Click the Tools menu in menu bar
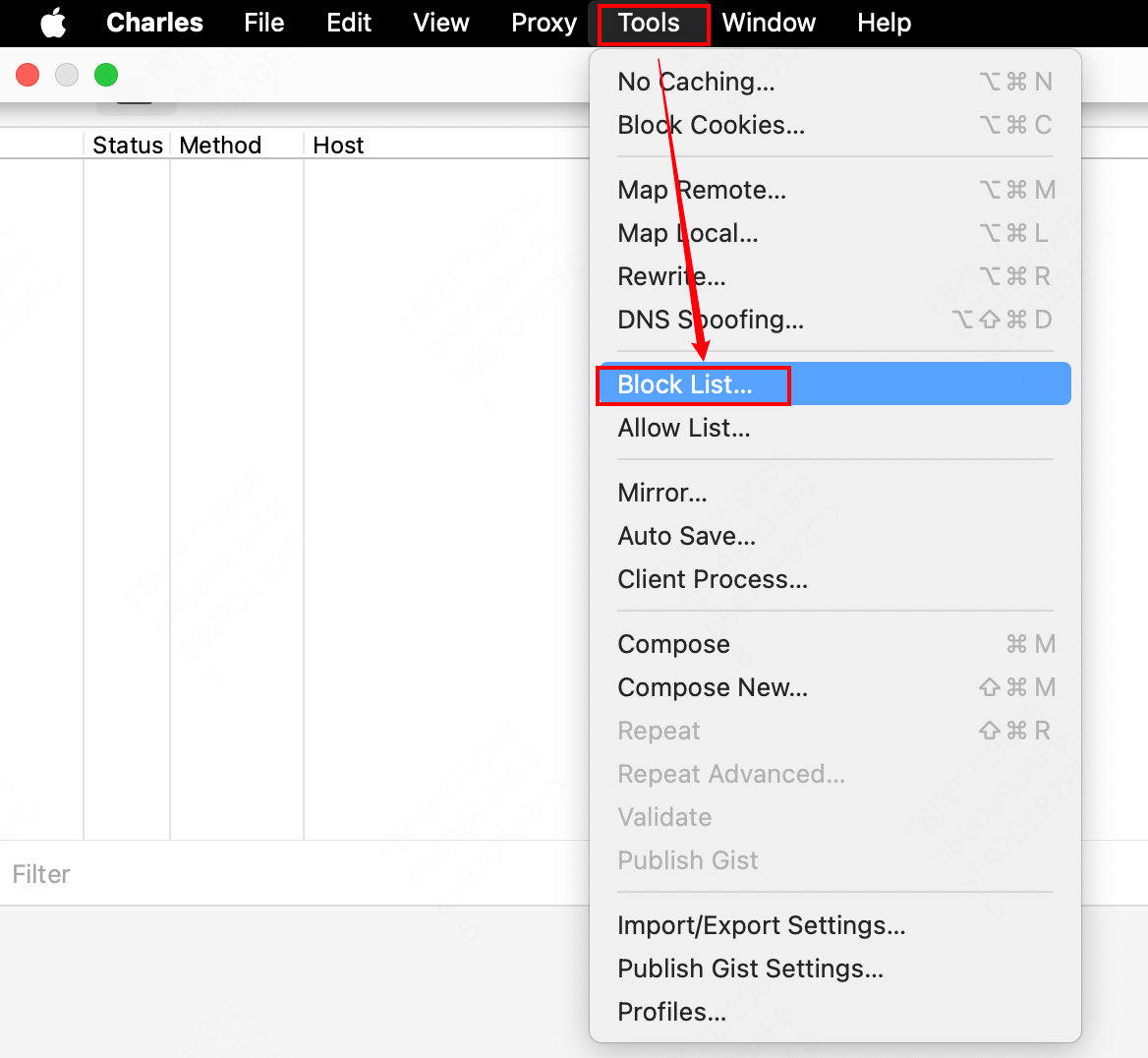 pyautogui.click(x=649, y=23)
